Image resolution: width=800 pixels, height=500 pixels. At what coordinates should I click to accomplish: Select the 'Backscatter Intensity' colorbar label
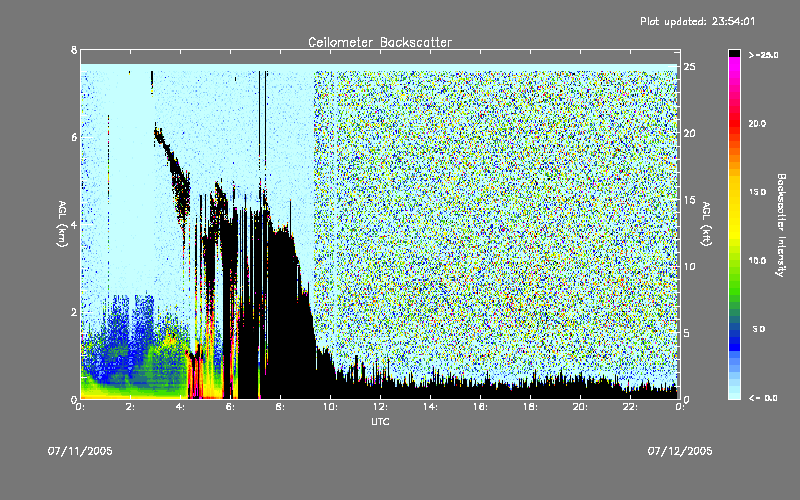click(x=781, y=225)
